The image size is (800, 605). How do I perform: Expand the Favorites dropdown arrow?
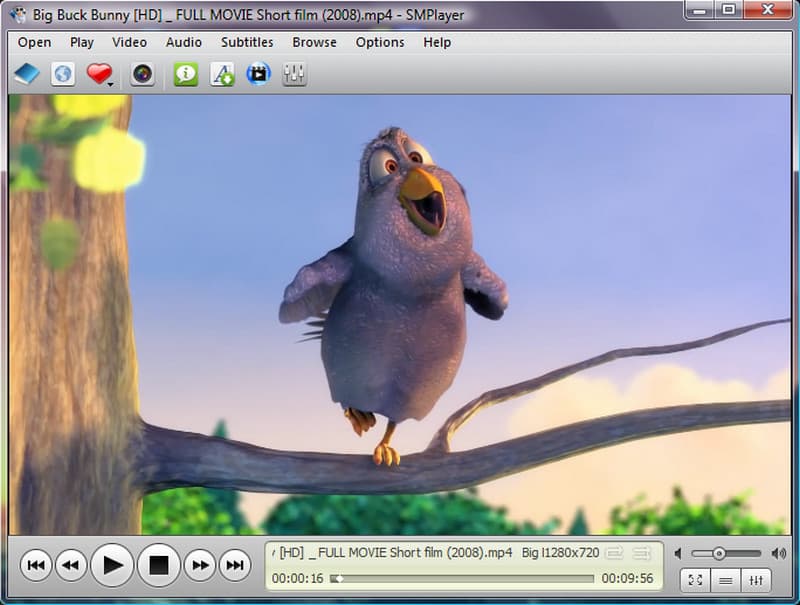[x=110, y=84]
